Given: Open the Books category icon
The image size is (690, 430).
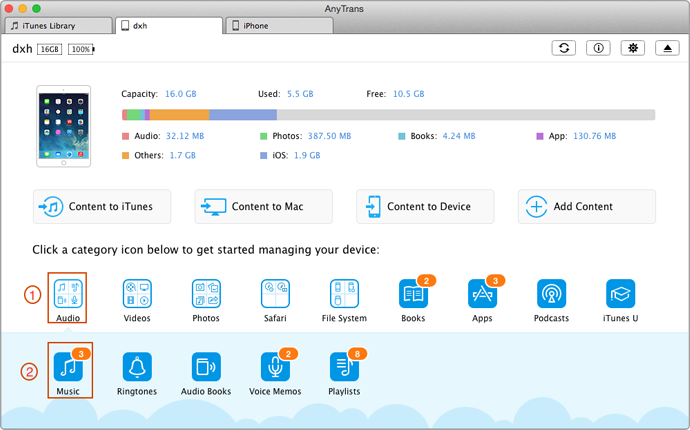Looking at the screenshot, I should coord(413,294).
